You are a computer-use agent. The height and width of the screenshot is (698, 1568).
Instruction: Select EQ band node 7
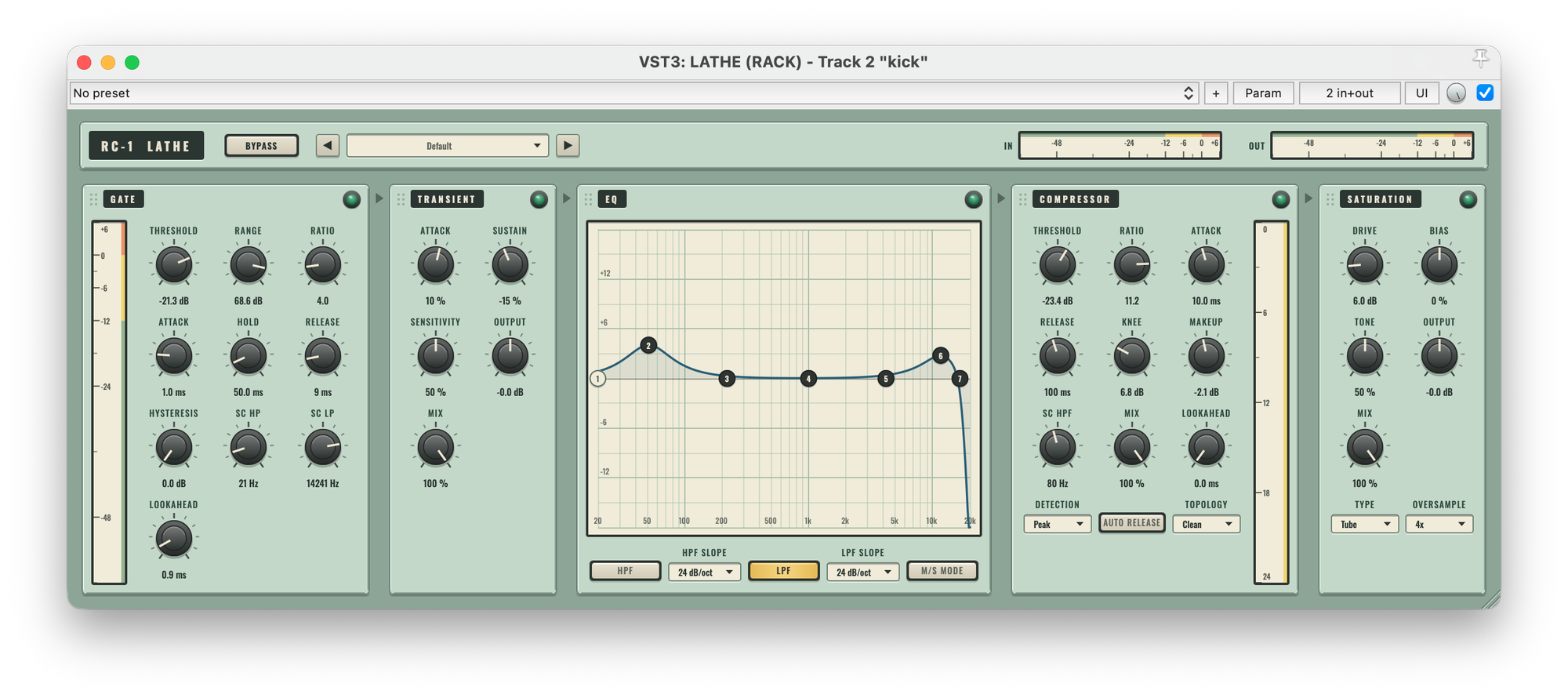(960, 379)
